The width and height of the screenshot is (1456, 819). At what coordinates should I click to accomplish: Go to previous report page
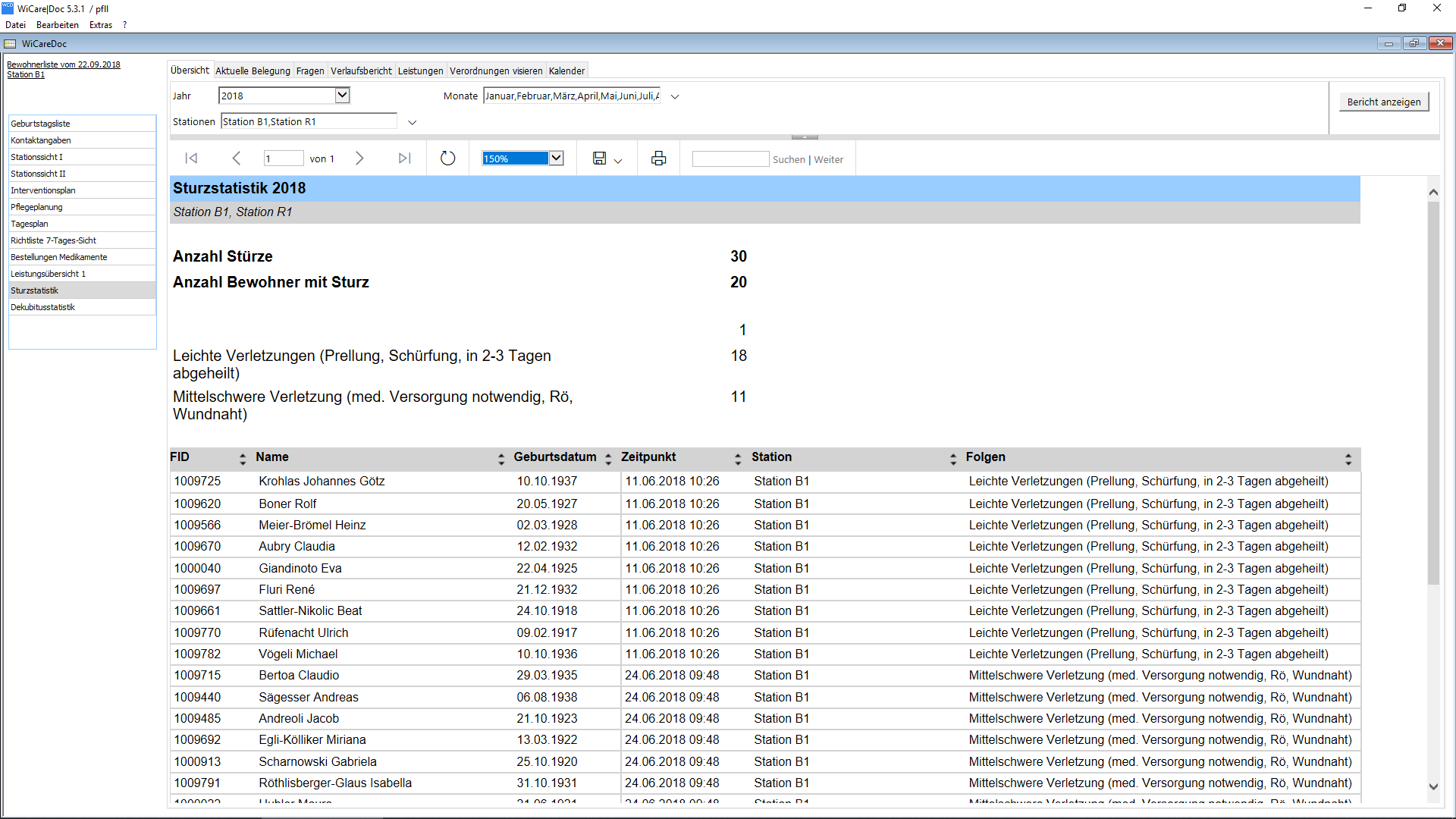[x=237, y=158]
